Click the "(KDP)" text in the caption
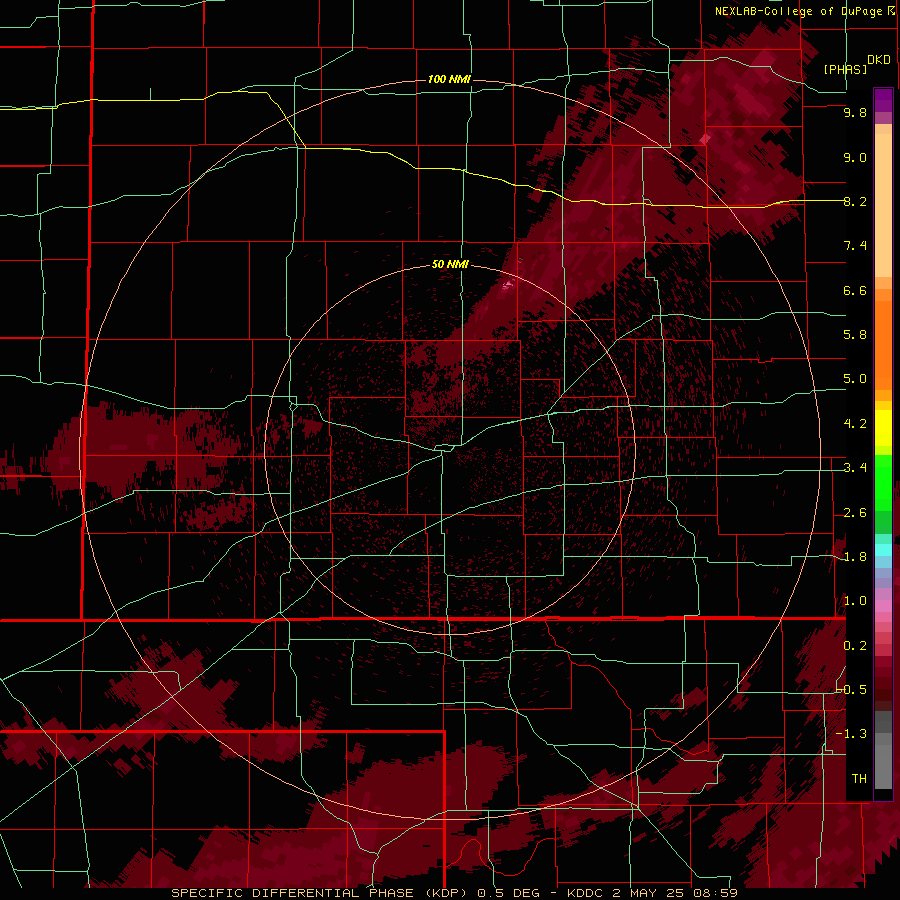900x900 pixels. (445, 893)
